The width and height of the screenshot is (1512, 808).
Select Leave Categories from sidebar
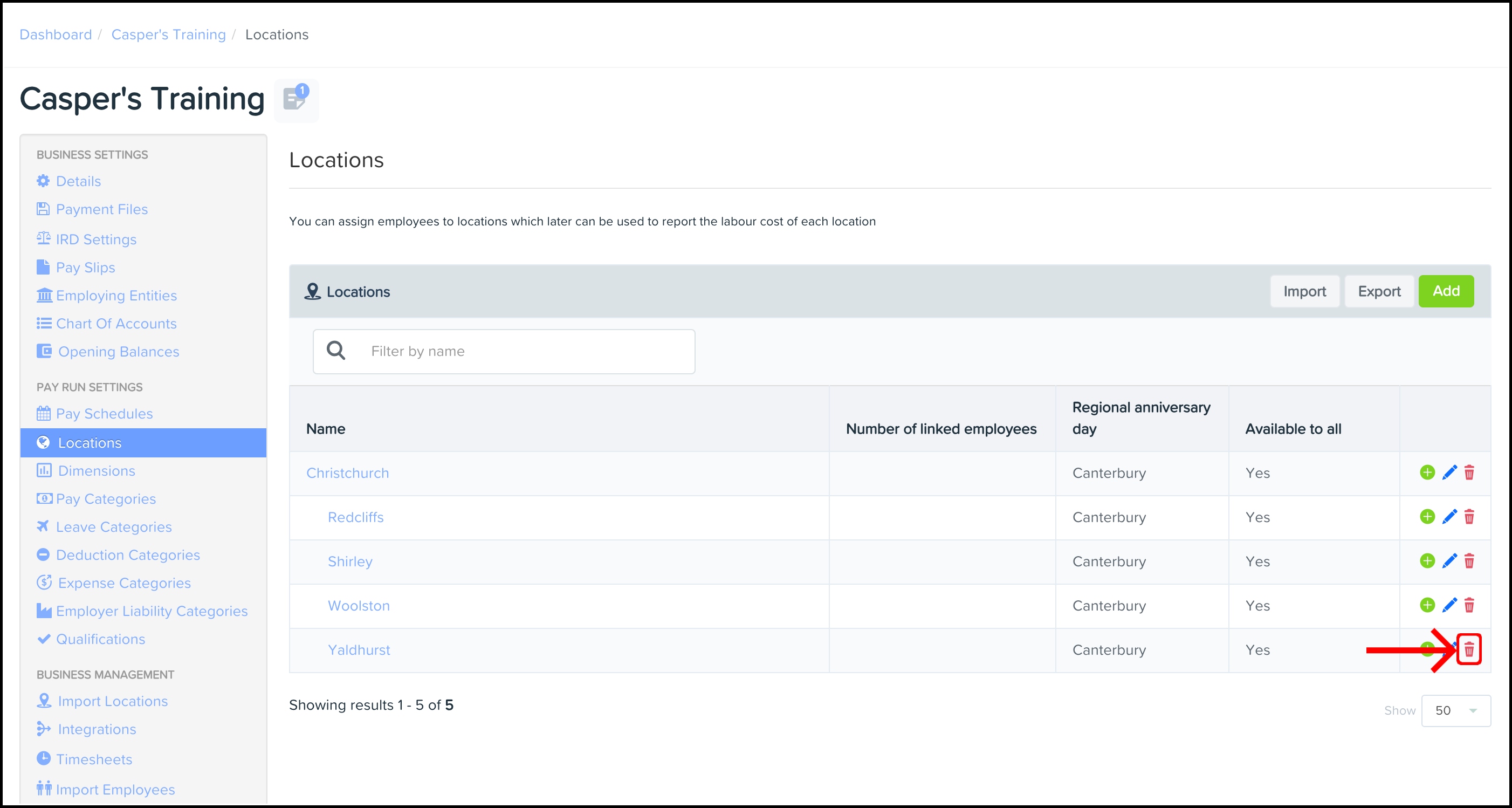point(113,528)
